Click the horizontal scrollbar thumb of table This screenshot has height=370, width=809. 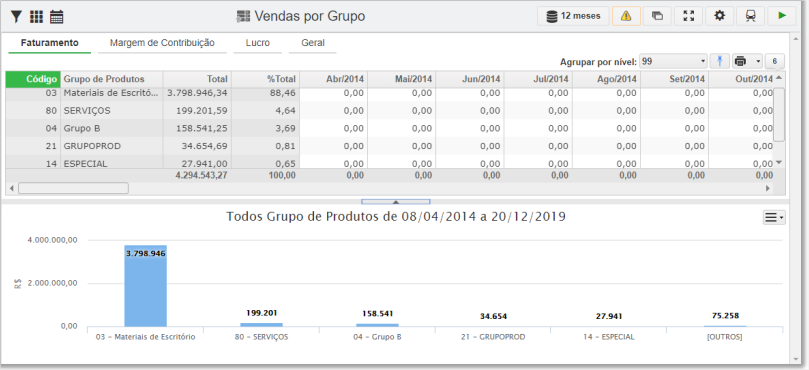73,188
